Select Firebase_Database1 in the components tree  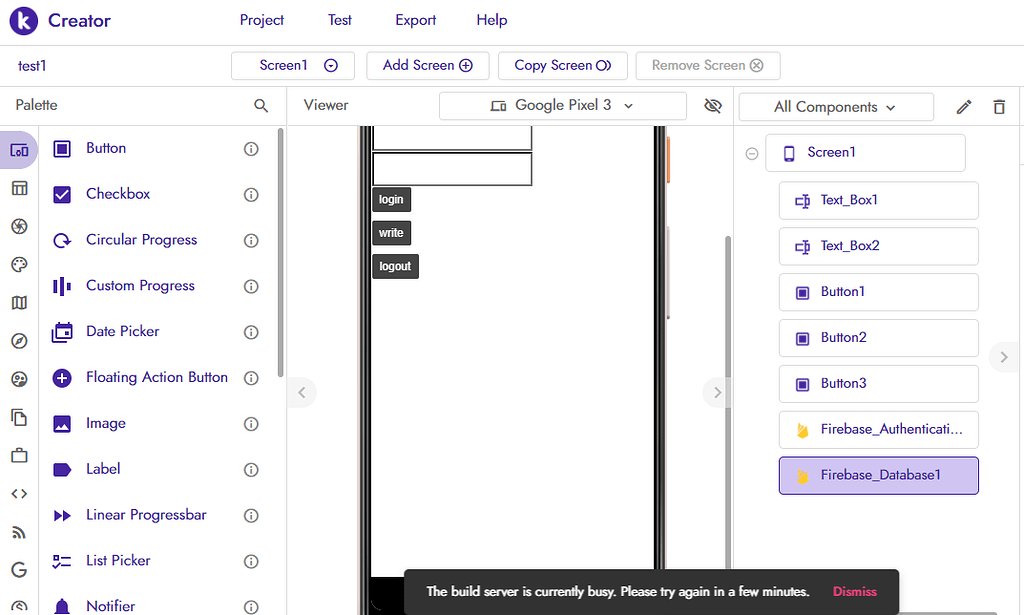[878, 475]
